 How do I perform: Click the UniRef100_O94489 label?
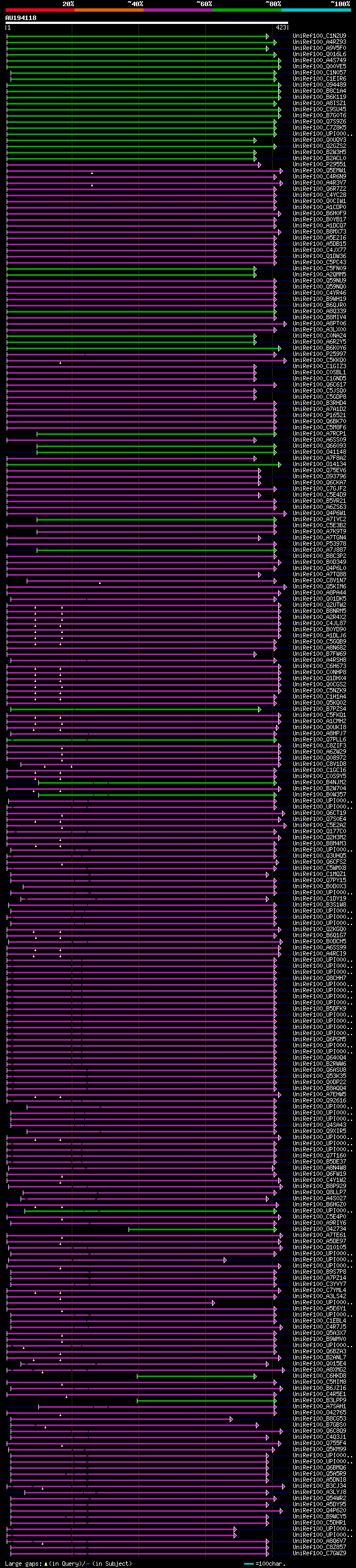tap(319, 85)
